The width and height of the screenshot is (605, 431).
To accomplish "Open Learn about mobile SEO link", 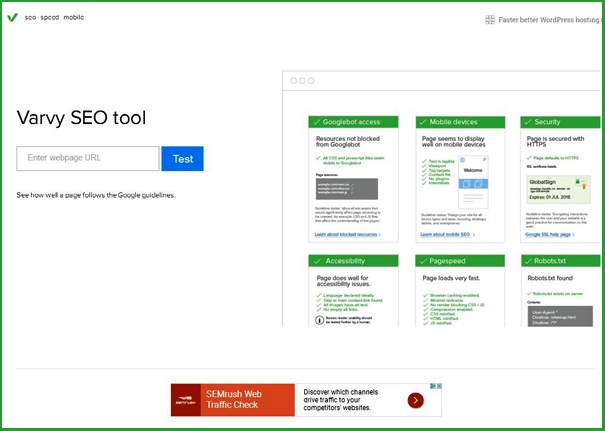I will pyautogui.click(x=447, y=235).
